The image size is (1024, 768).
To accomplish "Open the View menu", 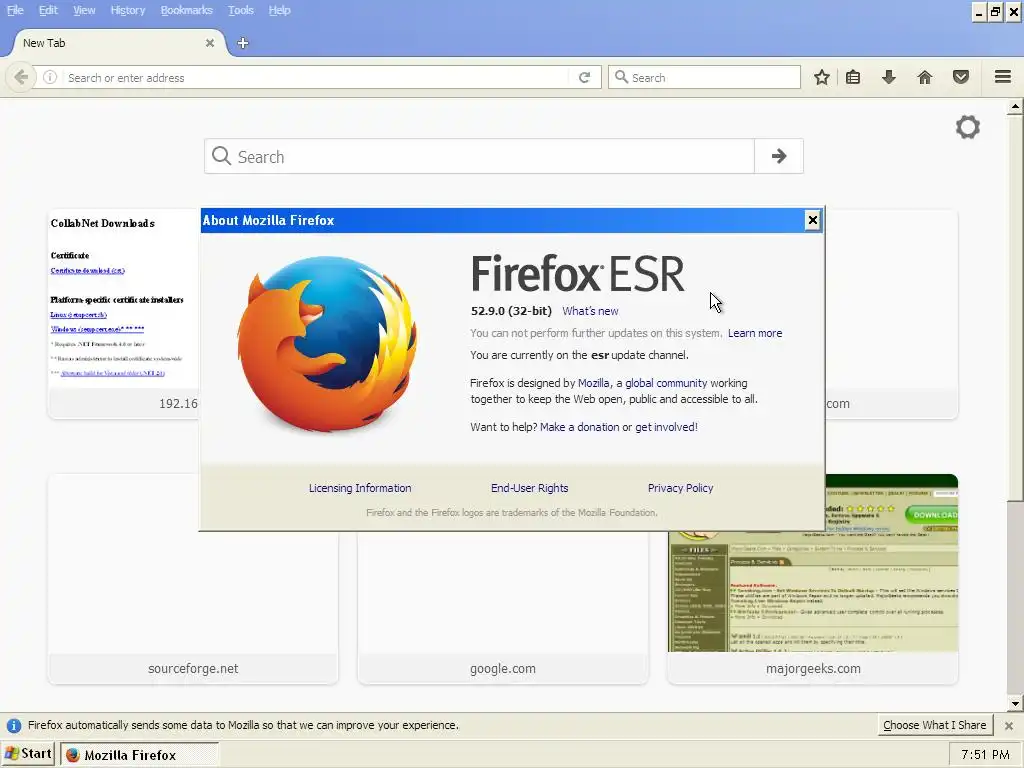I will click(x=84, y=10).
